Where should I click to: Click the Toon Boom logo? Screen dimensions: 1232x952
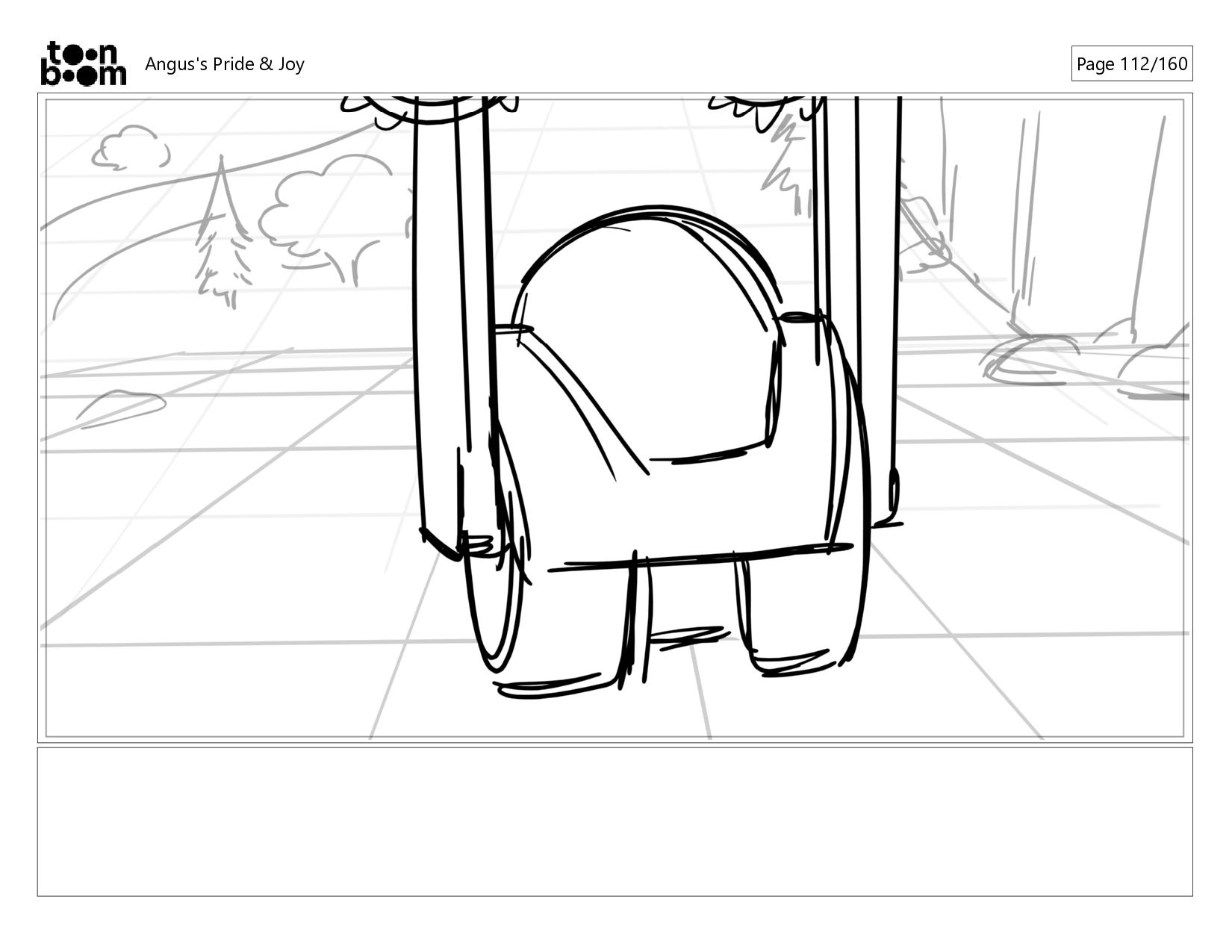pyautogui.click(x=83, y=63)
